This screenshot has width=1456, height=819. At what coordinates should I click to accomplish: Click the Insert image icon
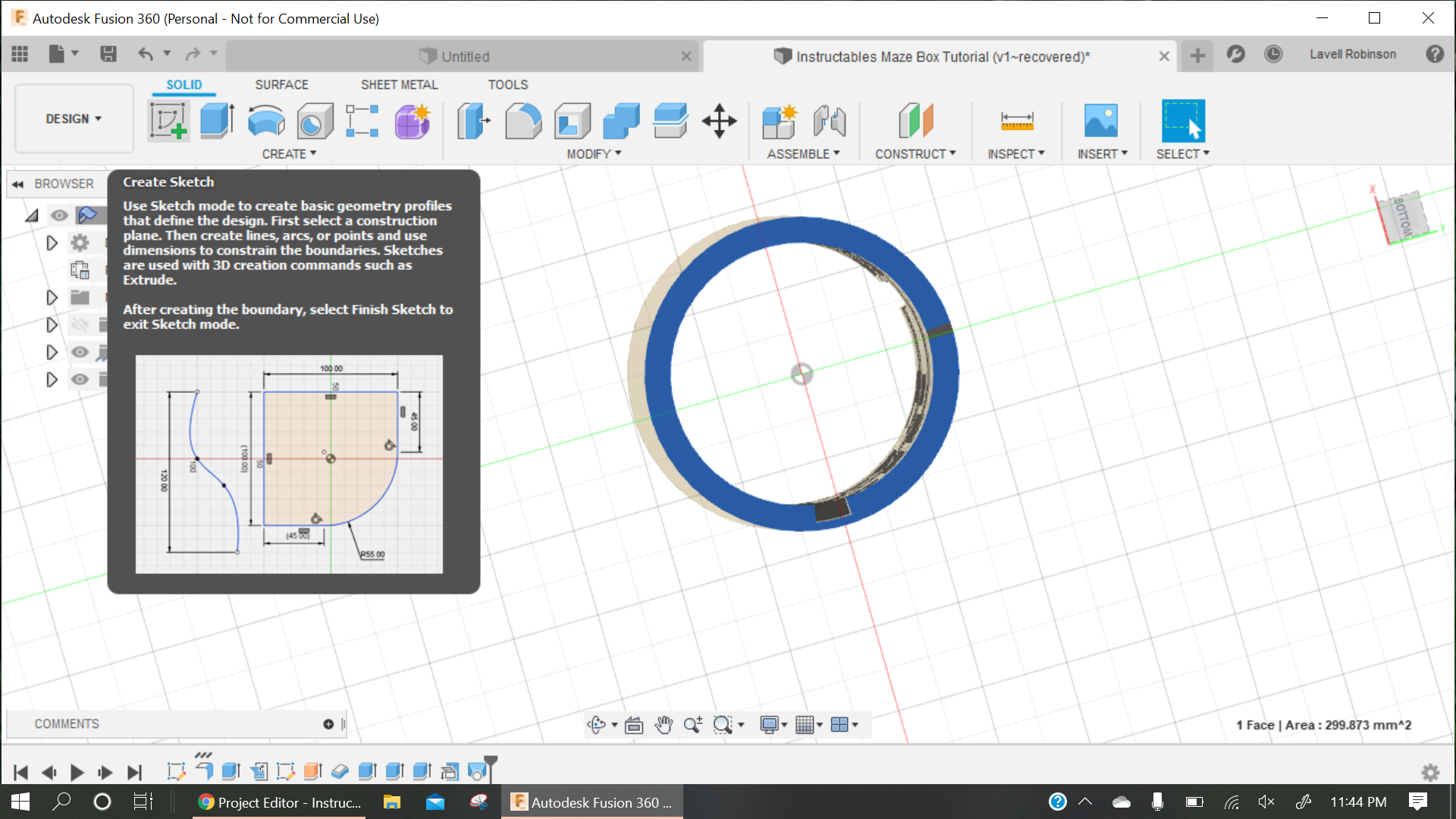click(1101, 121)
